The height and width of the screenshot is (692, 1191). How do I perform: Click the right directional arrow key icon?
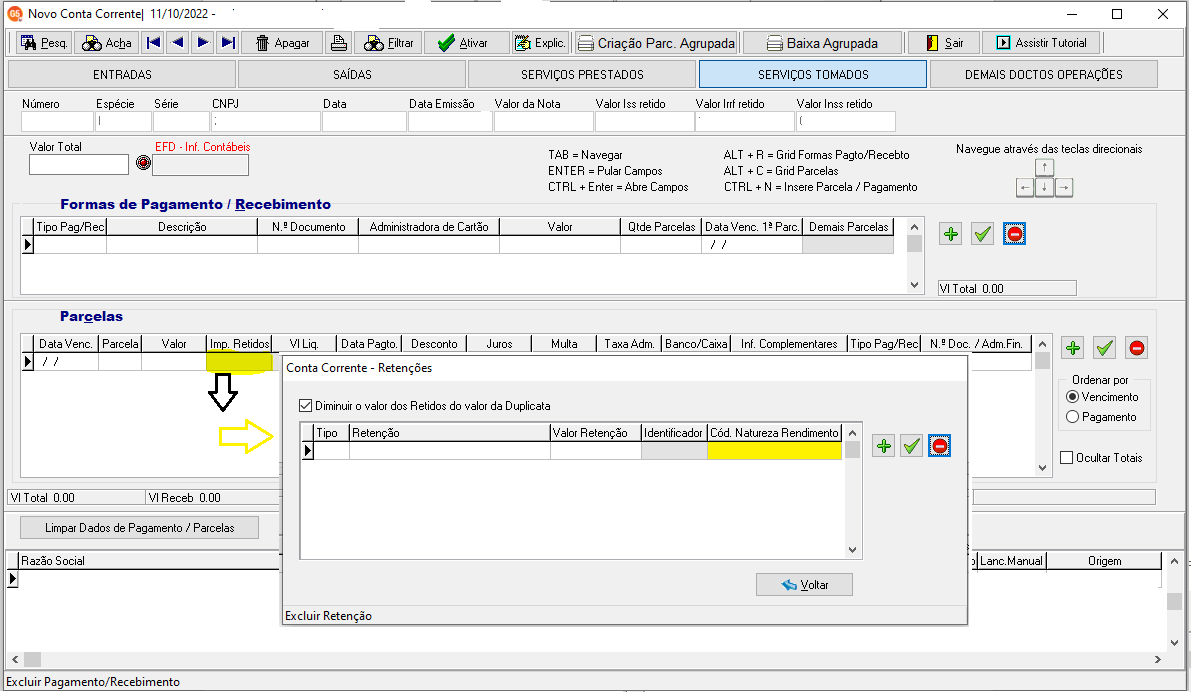coord(1064,188)
